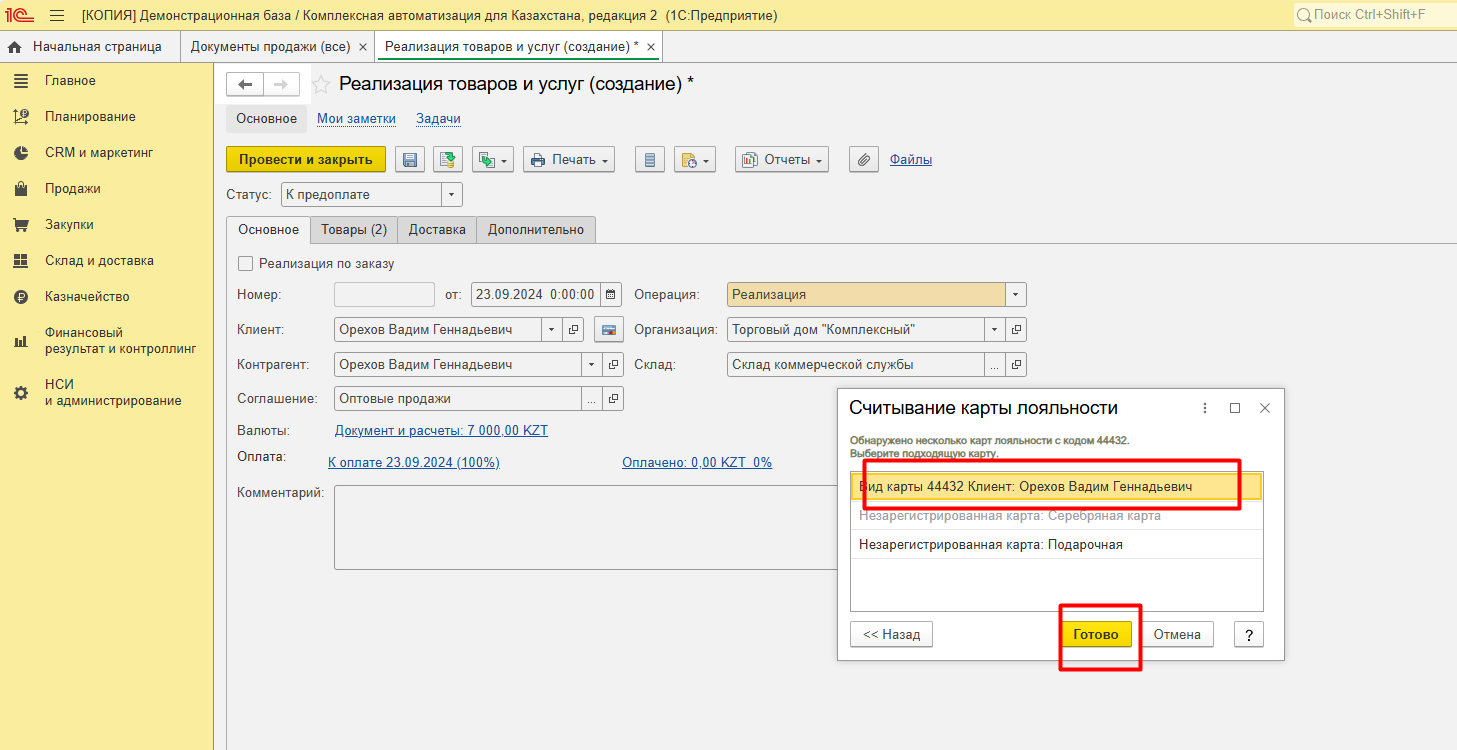
Task: Open the Отчеты reports dropdown
Action: point(782,160)
